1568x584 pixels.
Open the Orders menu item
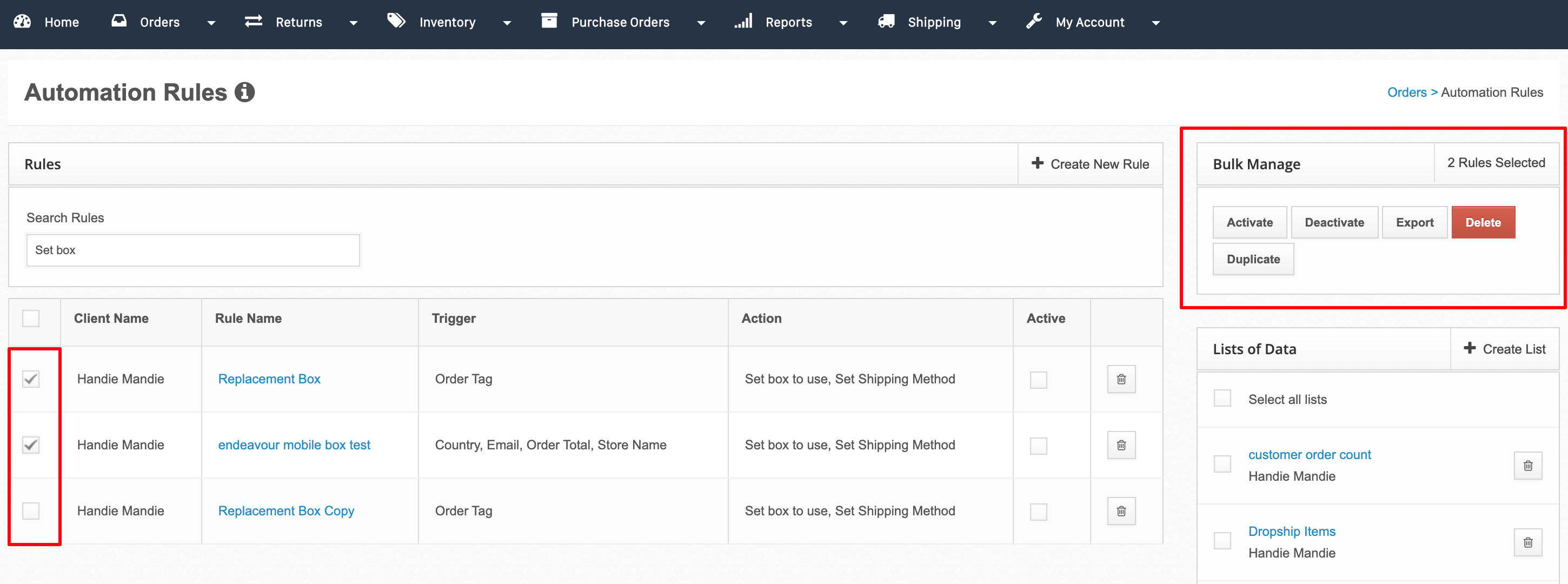click(160, 22)
